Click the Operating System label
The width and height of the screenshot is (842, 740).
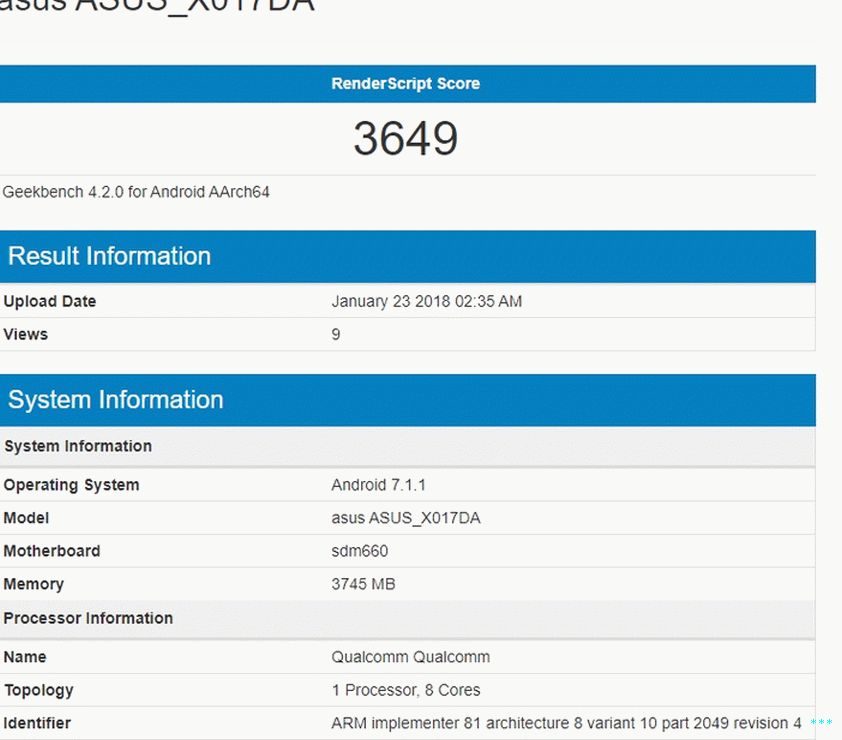point(71,485)
